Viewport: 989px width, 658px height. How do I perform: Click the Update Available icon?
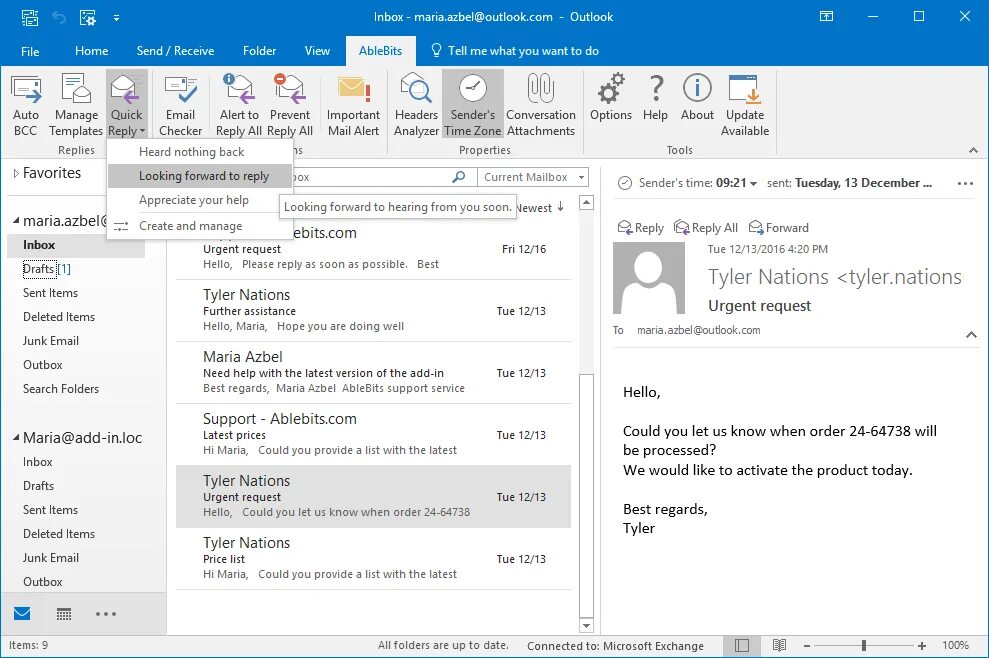point(745,105)
